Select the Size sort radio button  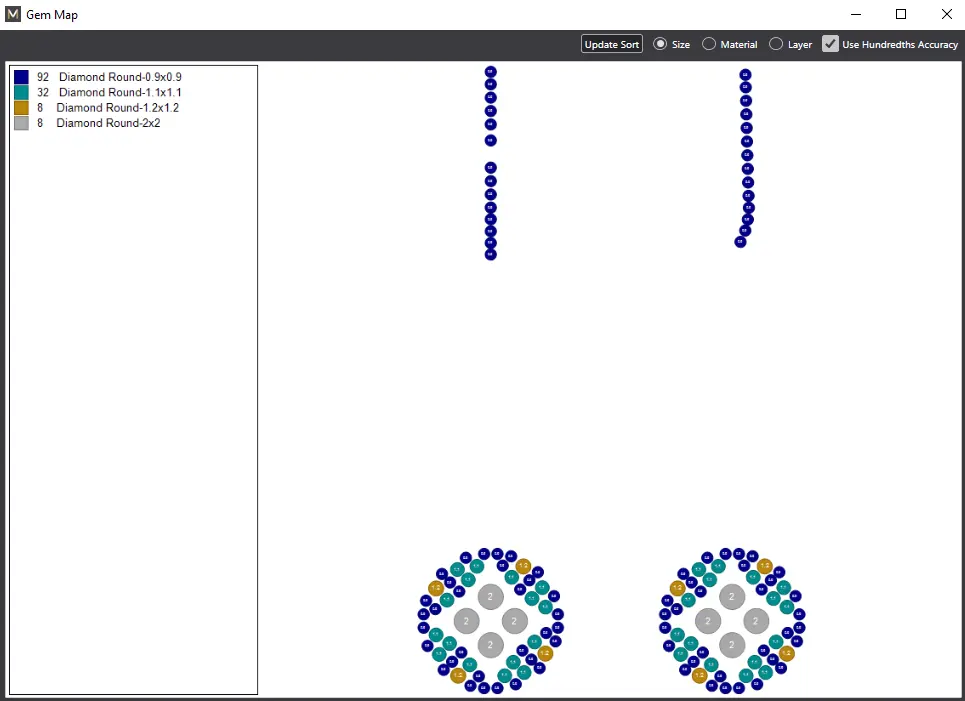click(x=660, y=44)
